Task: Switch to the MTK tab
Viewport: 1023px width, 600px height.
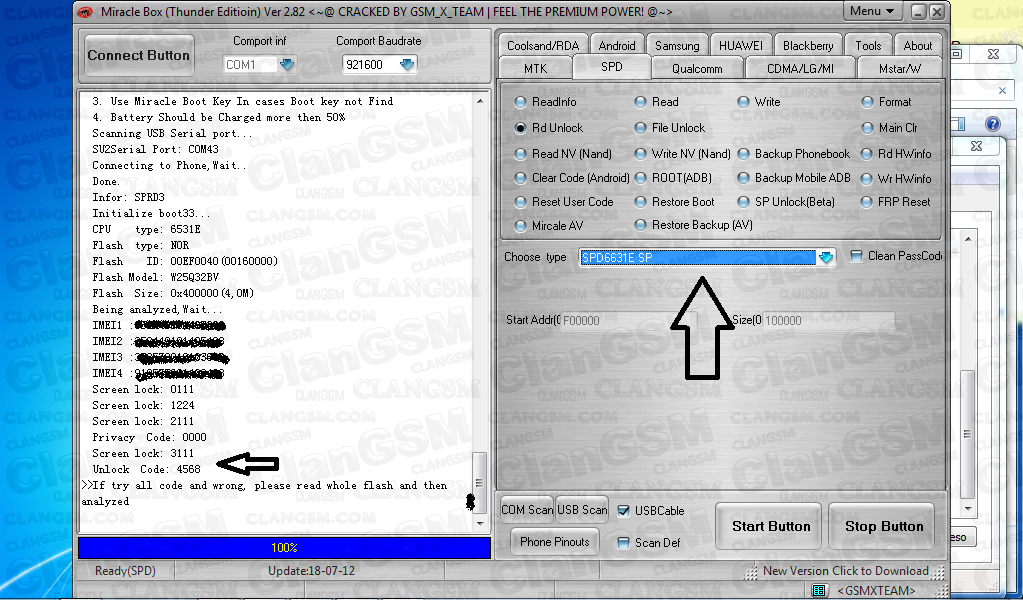Action: tap(536, 68)
